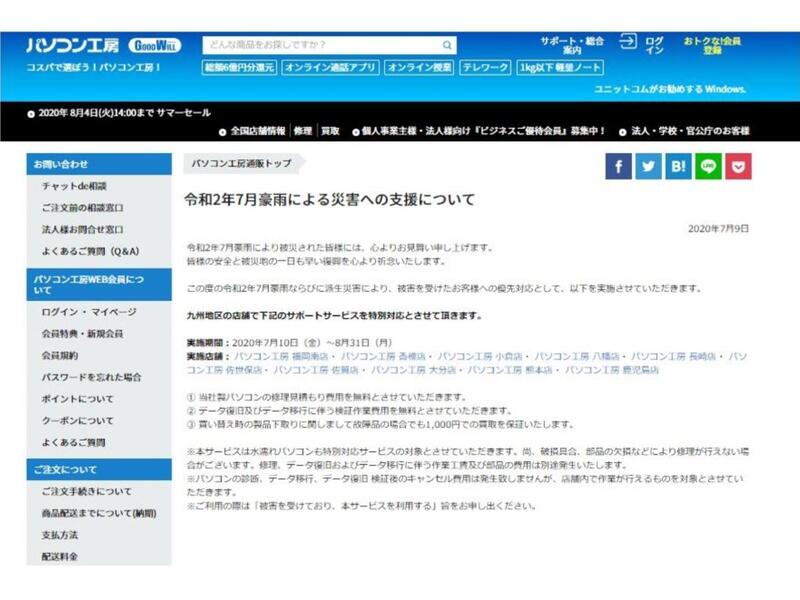Share the article via the Twitter icon

coord(648,166)
